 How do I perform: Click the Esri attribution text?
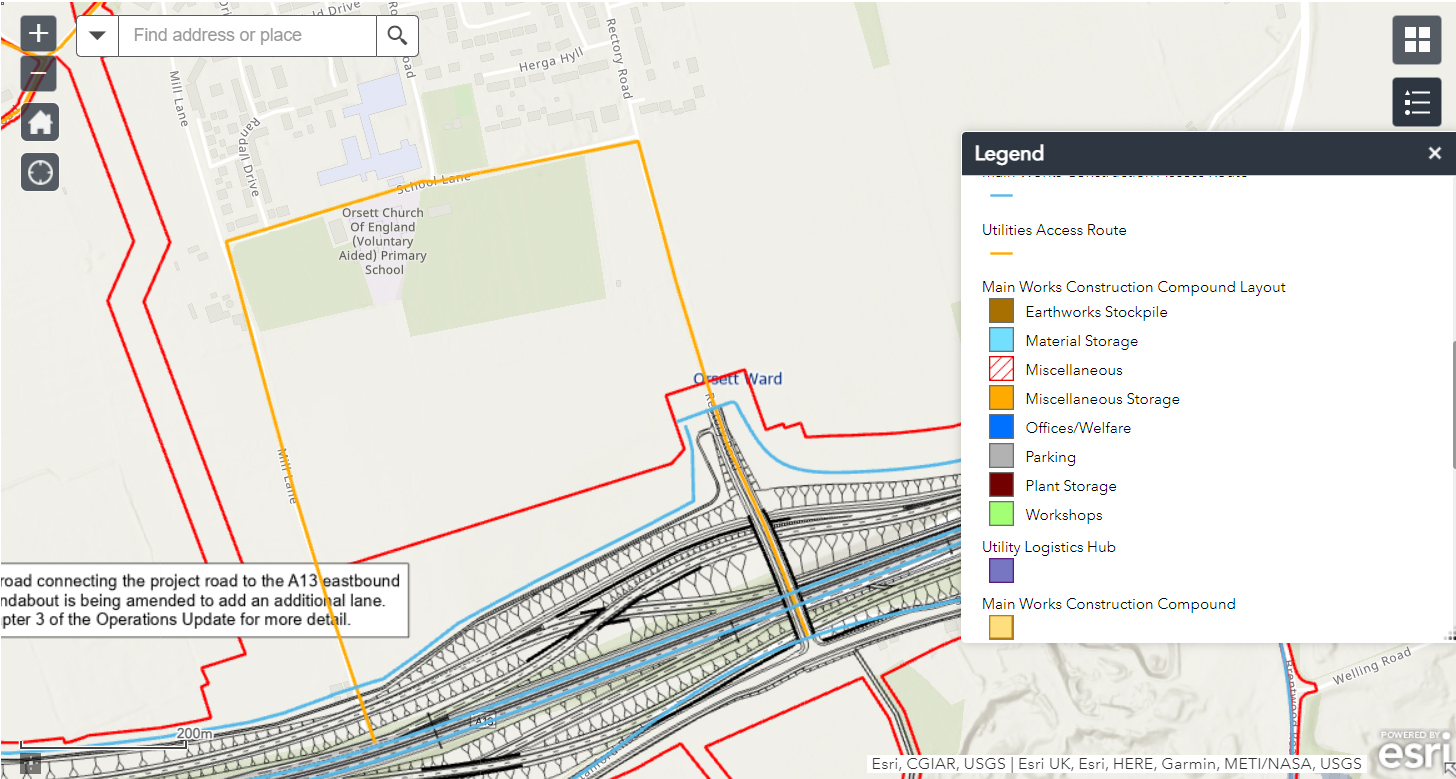tap(1116, 764)
